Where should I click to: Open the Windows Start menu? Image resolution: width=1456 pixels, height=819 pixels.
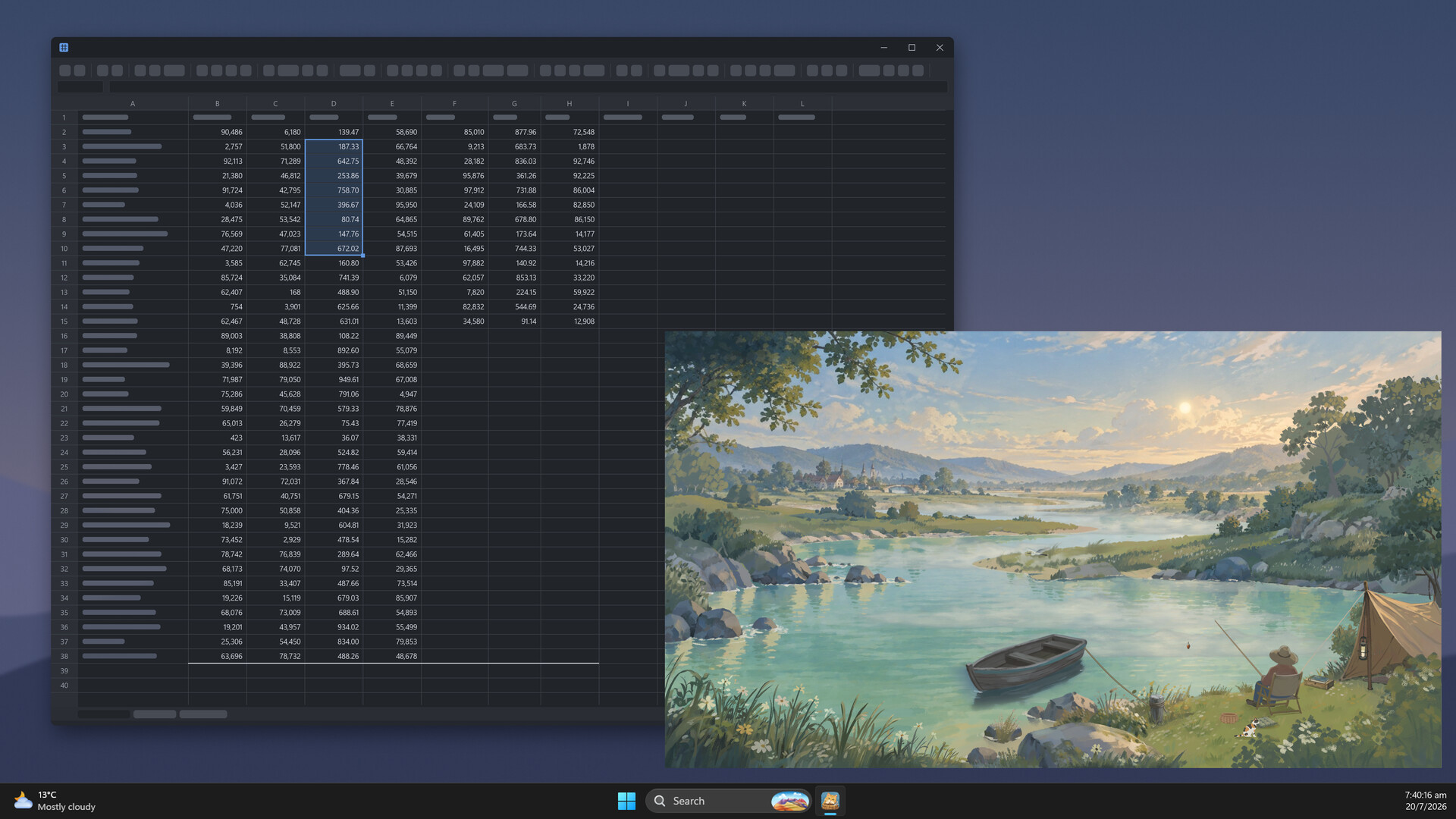pyautogui.click(x=626, y=801)
